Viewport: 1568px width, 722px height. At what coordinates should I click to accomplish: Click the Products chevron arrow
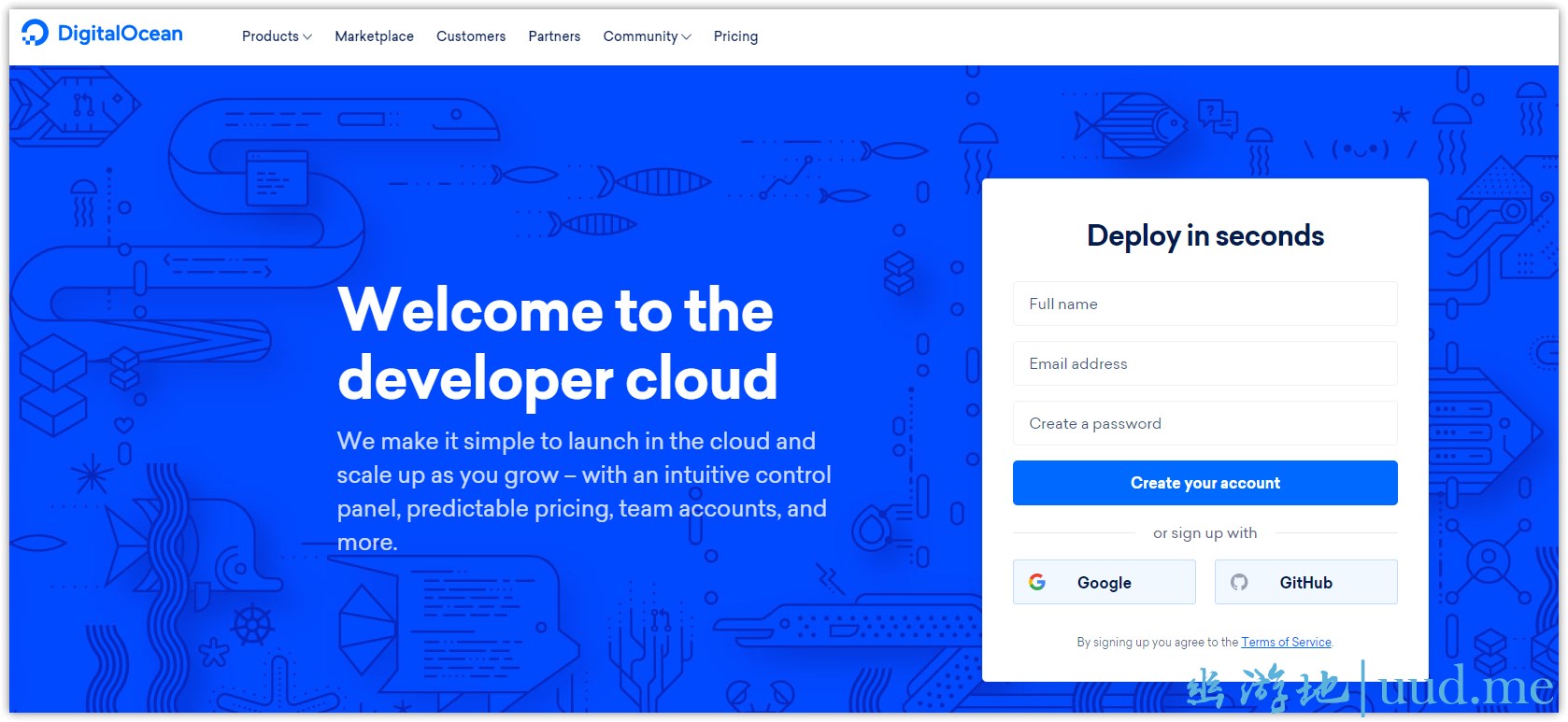307,37
